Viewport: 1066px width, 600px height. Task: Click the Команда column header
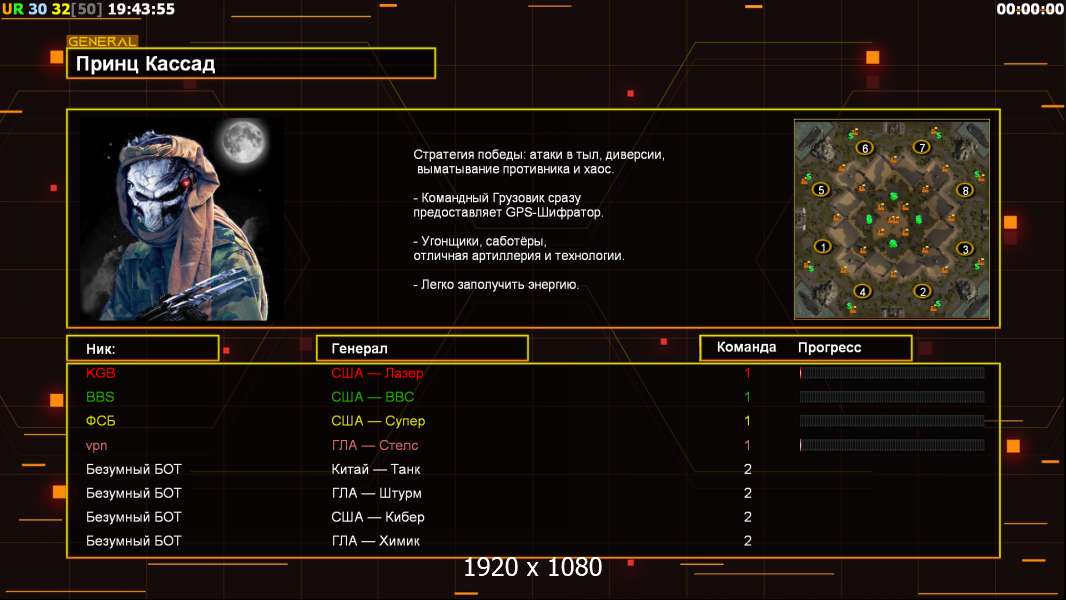click(746, 347)
